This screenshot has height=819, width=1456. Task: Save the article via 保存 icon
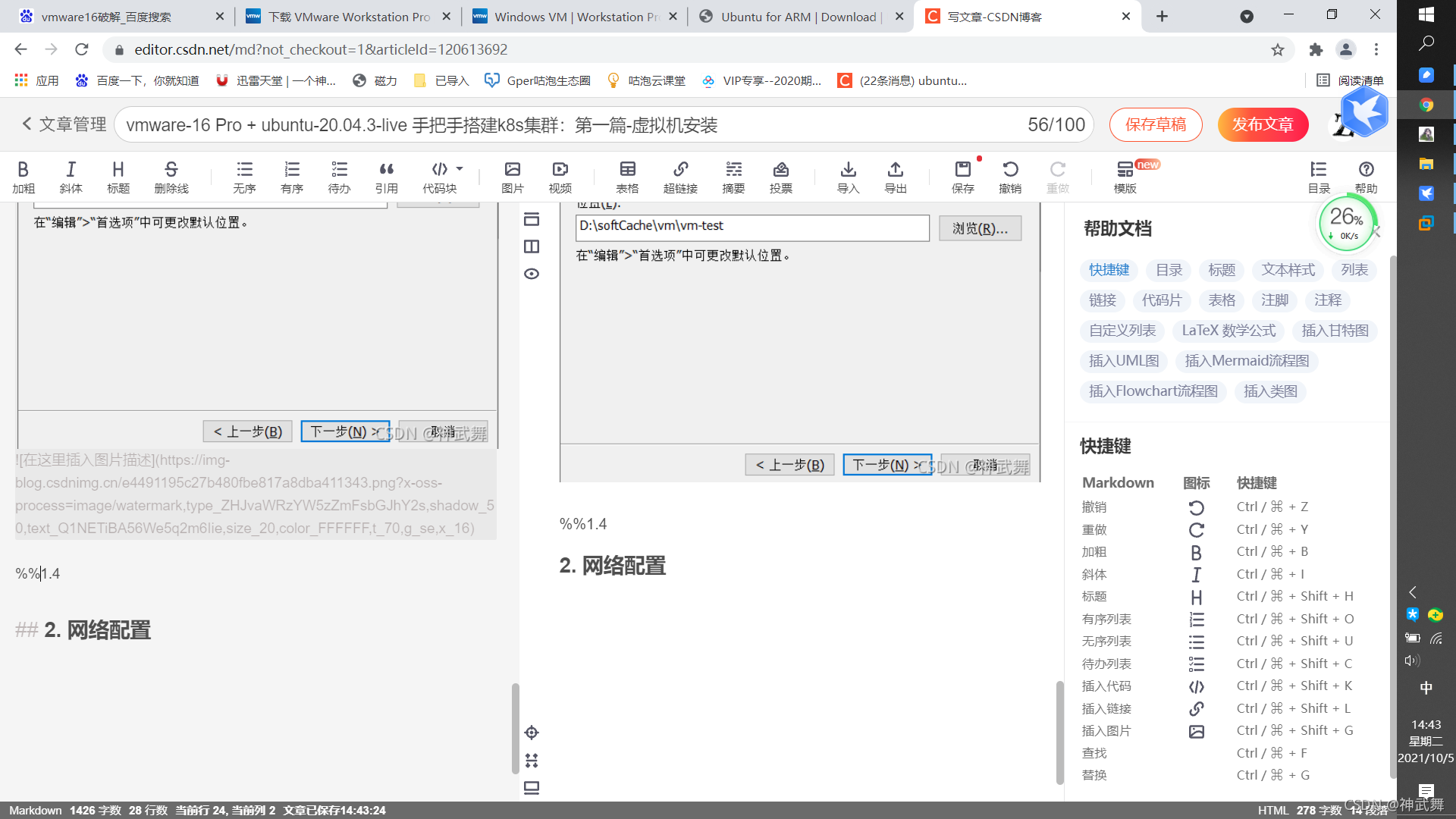tap(963, 177)
